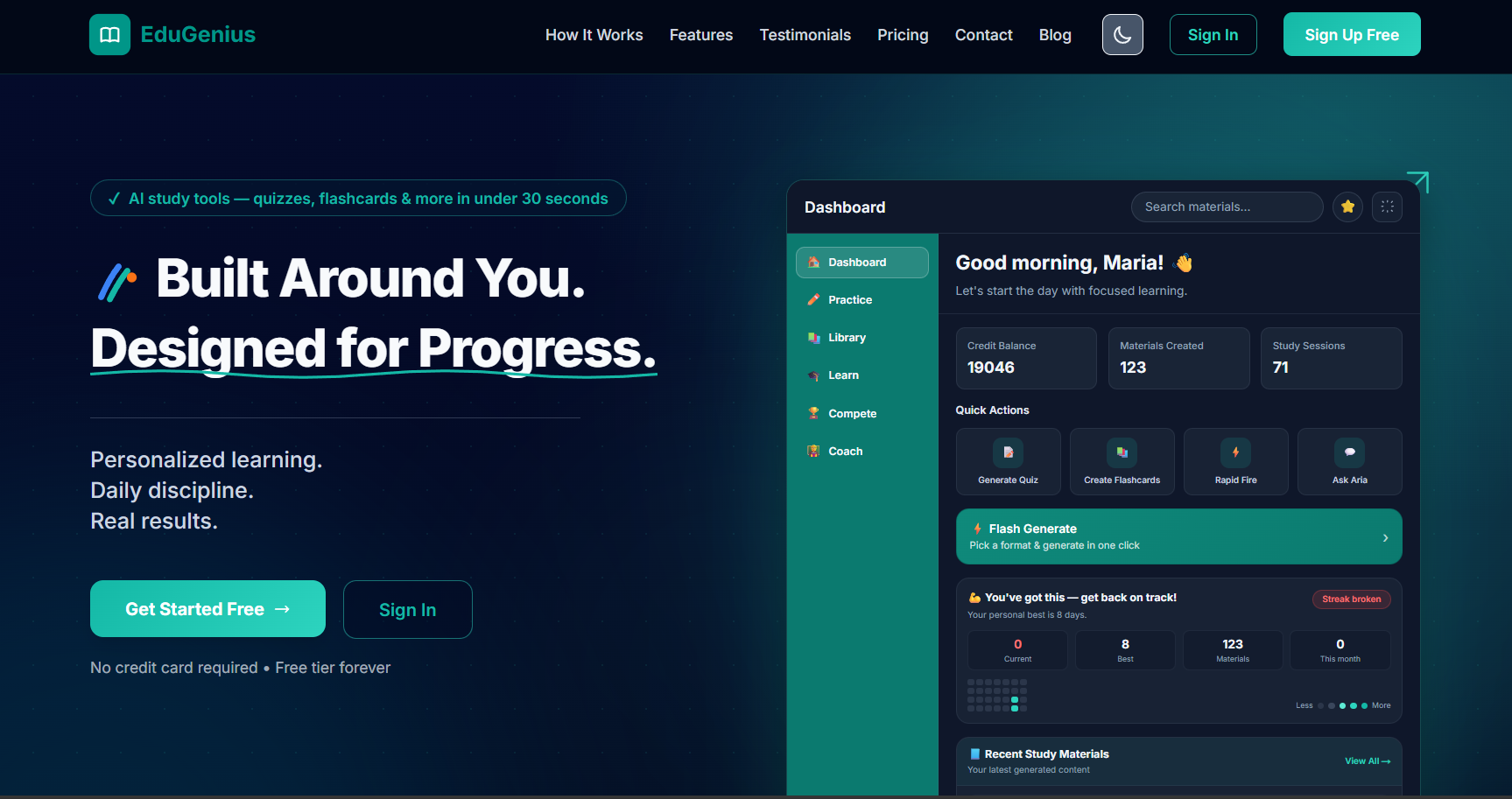Click Get Started Free button

coord(207,609)
